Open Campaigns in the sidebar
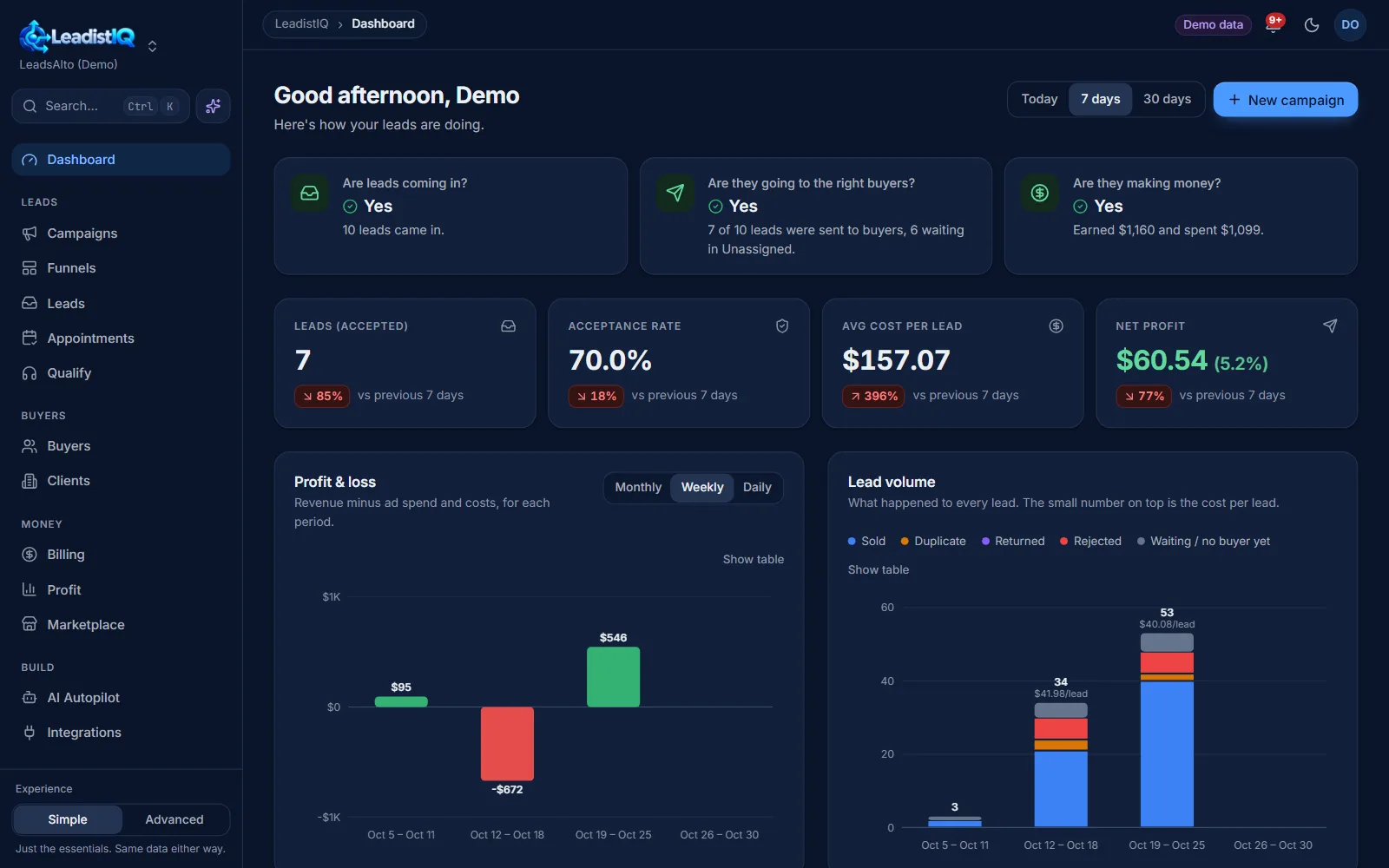This screenshot has width=1389, height=868. pos(121,233)
